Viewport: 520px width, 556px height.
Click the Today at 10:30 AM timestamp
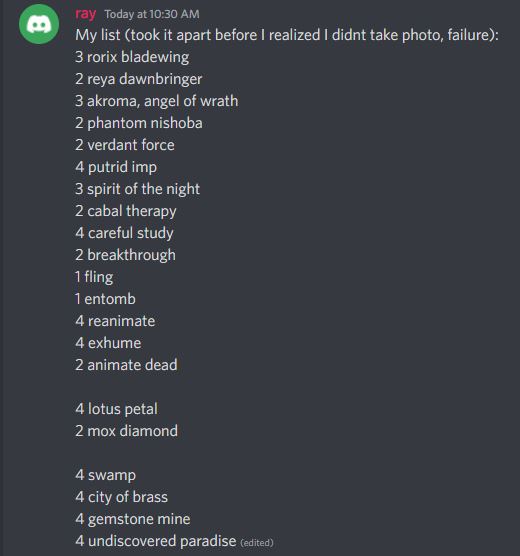pyautogui.click(x=152, y=14)
